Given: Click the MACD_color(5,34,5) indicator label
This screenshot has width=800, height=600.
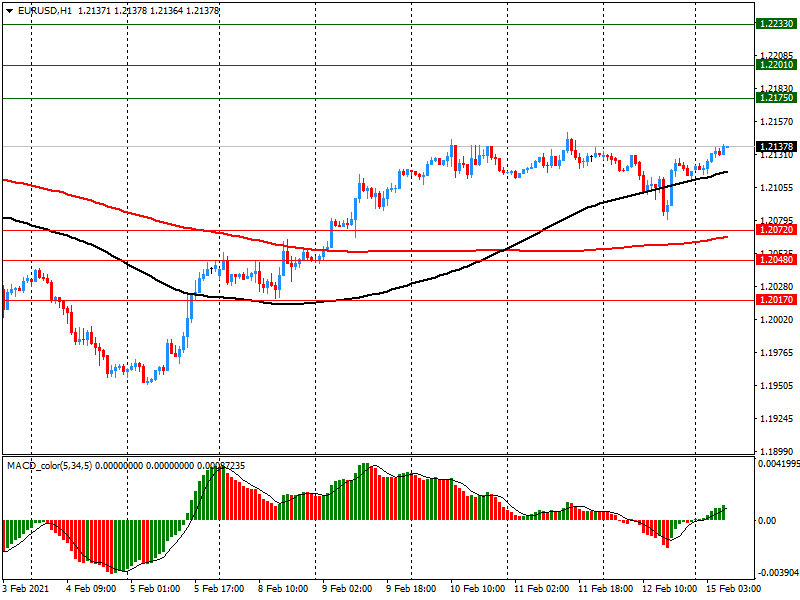Looking at the screenshot, I should (50, 466).
